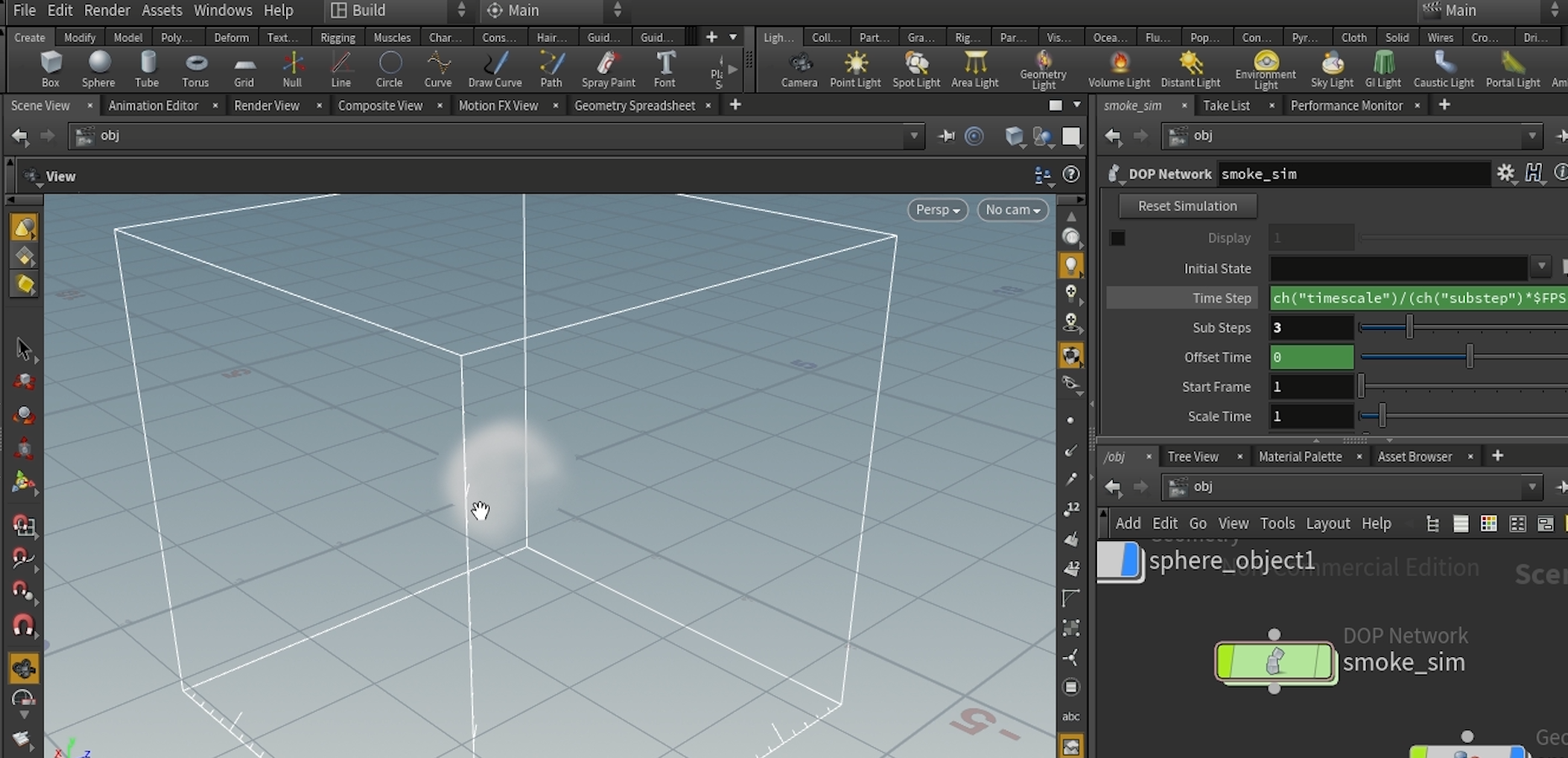This screenshot has height=758, width=1568.
Task: Toggle sphere_object1 node display flag
Action: tap(1131, 561)
